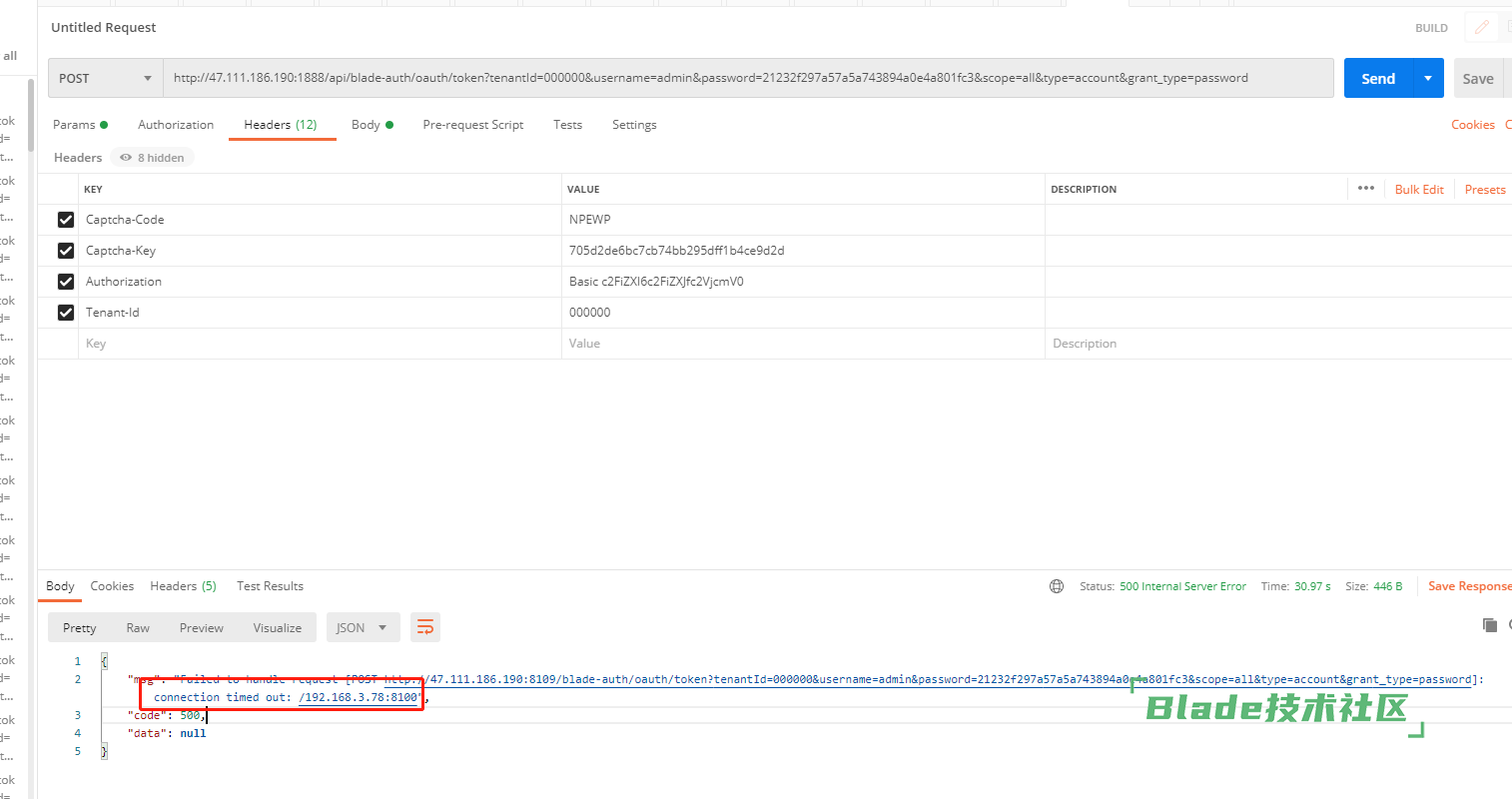
Task: Uncheck the Captcha-Code header checkbox
Action: pos(66,220)
